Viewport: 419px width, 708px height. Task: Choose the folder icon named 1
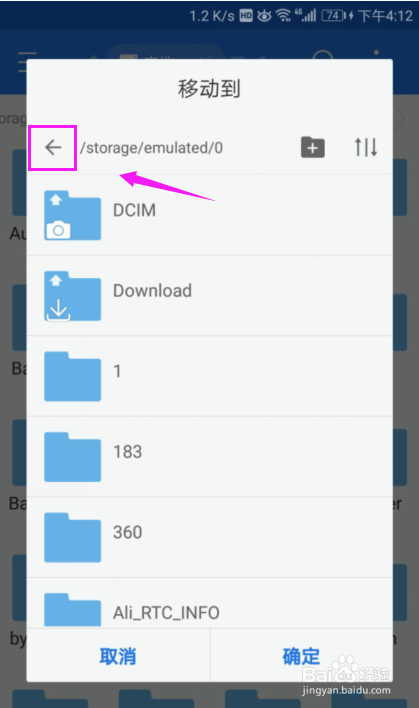[x=72, y=376]
